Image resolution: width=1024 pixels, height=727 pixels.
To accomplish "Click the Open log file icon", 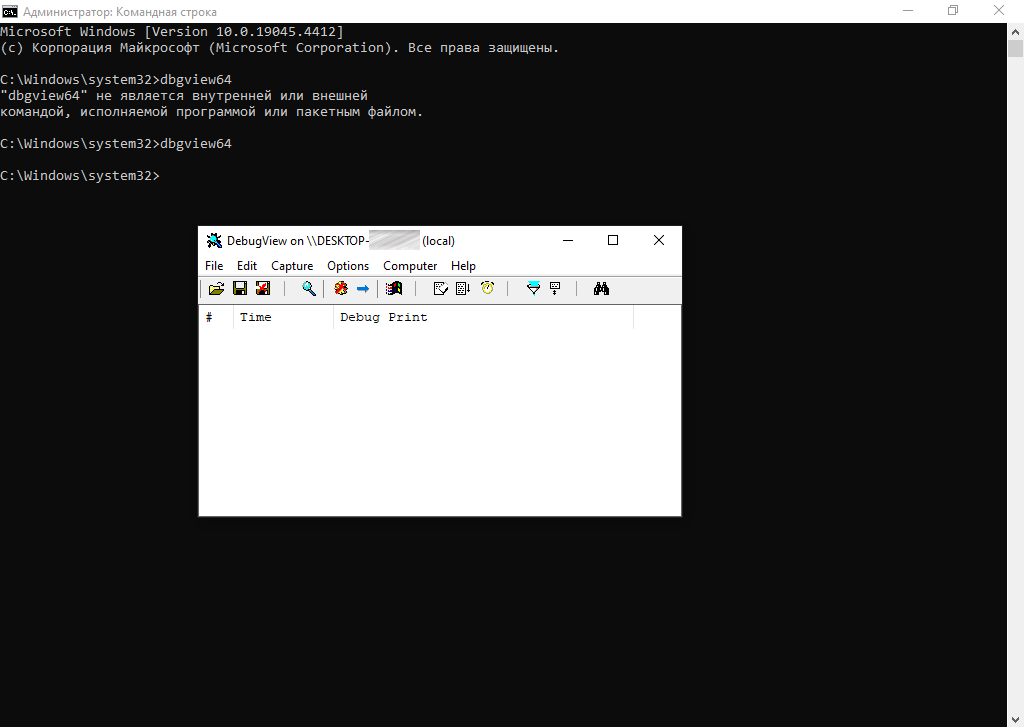I will [216, 289].
